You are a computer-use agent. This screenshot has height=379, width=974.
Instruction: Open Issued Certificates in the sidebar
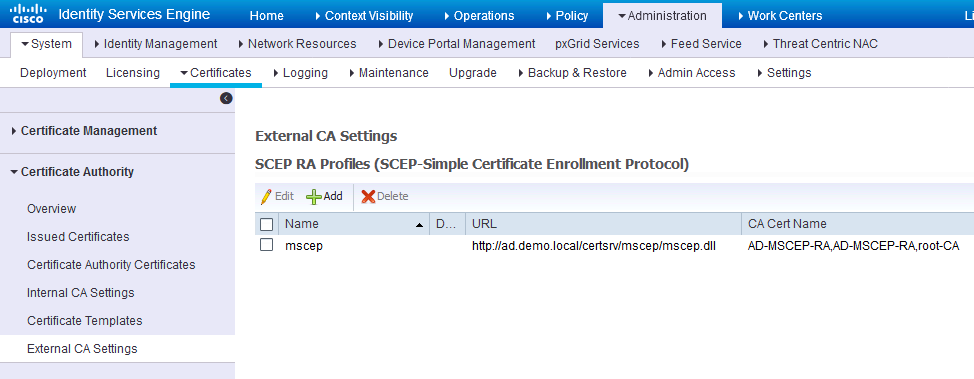[x=78, y=237]
